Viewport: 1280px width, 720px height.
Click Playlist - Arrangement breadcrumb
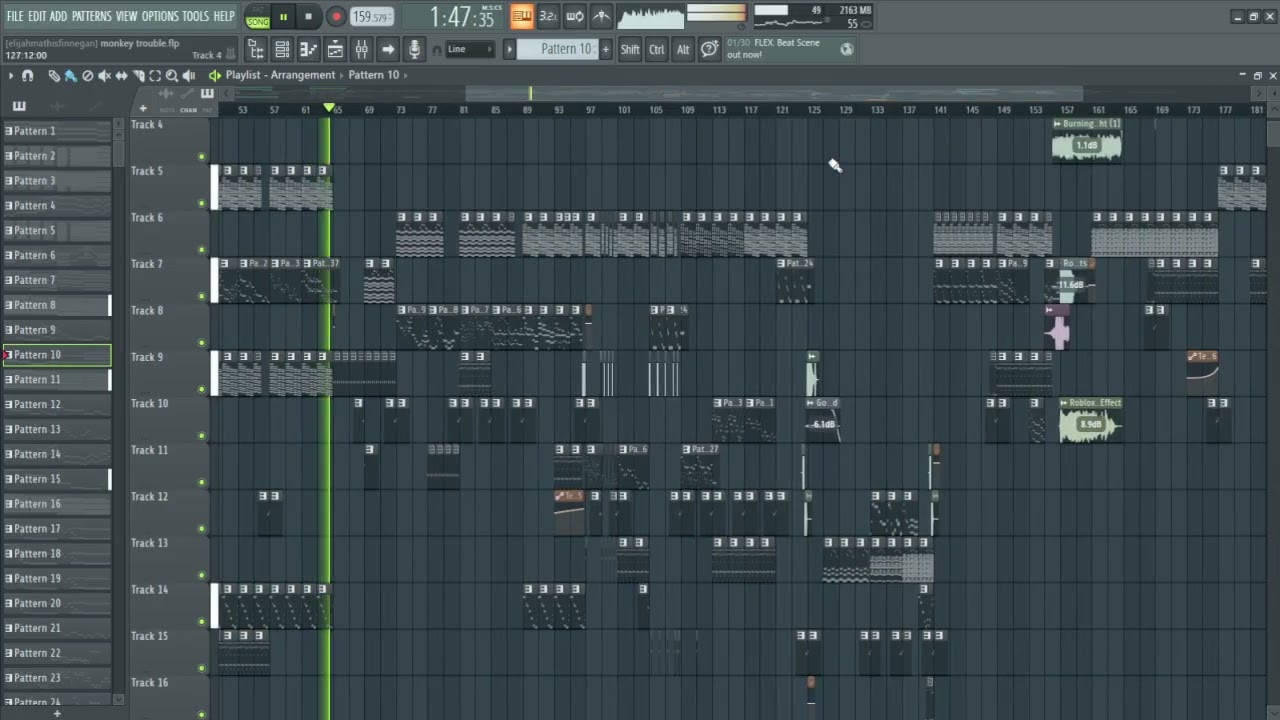[x=280, y=75]
